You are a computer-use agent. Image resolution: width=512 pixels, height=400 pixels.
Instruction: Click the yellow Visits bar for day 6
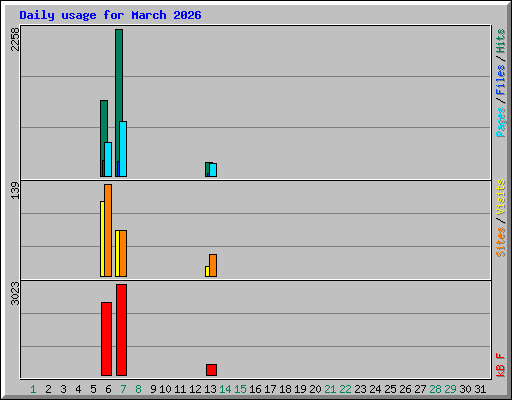[x=102, y=239]
